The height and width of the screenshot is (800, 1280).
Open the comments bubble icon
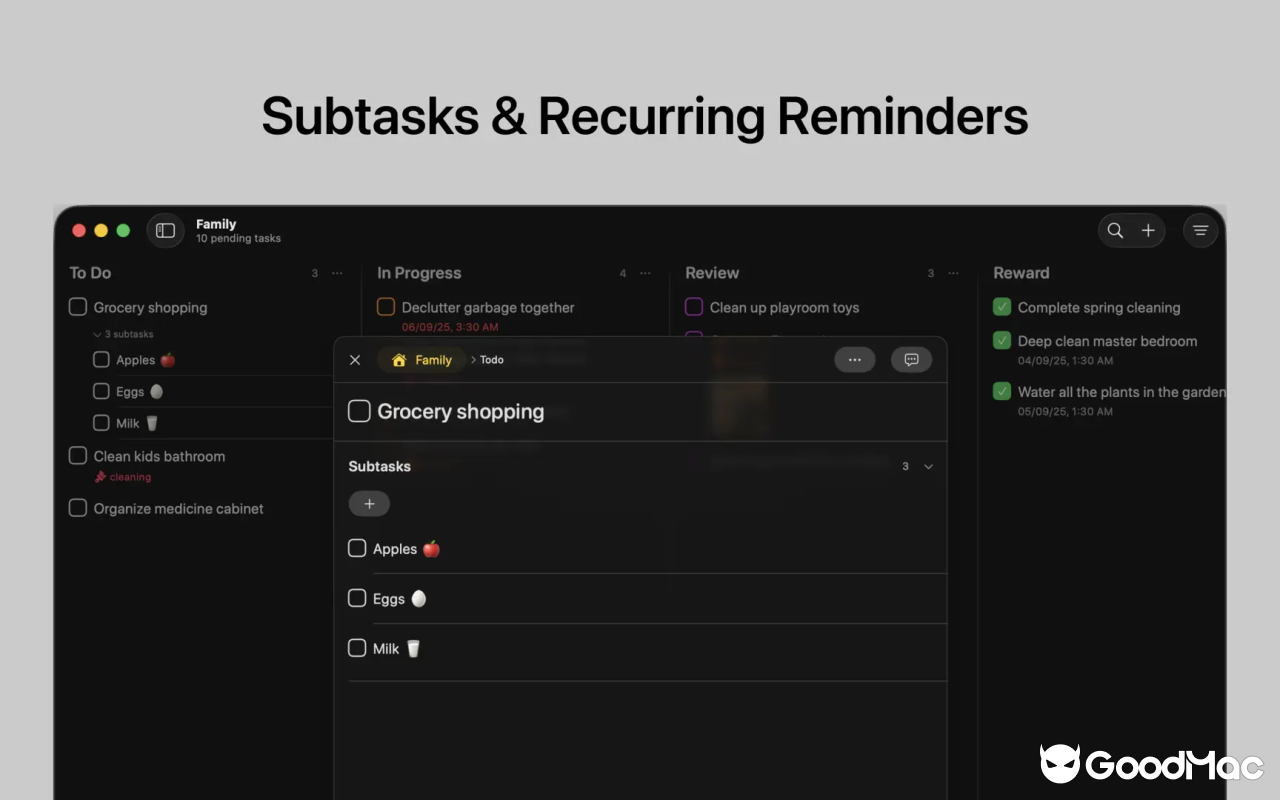(x=911, y=360)
